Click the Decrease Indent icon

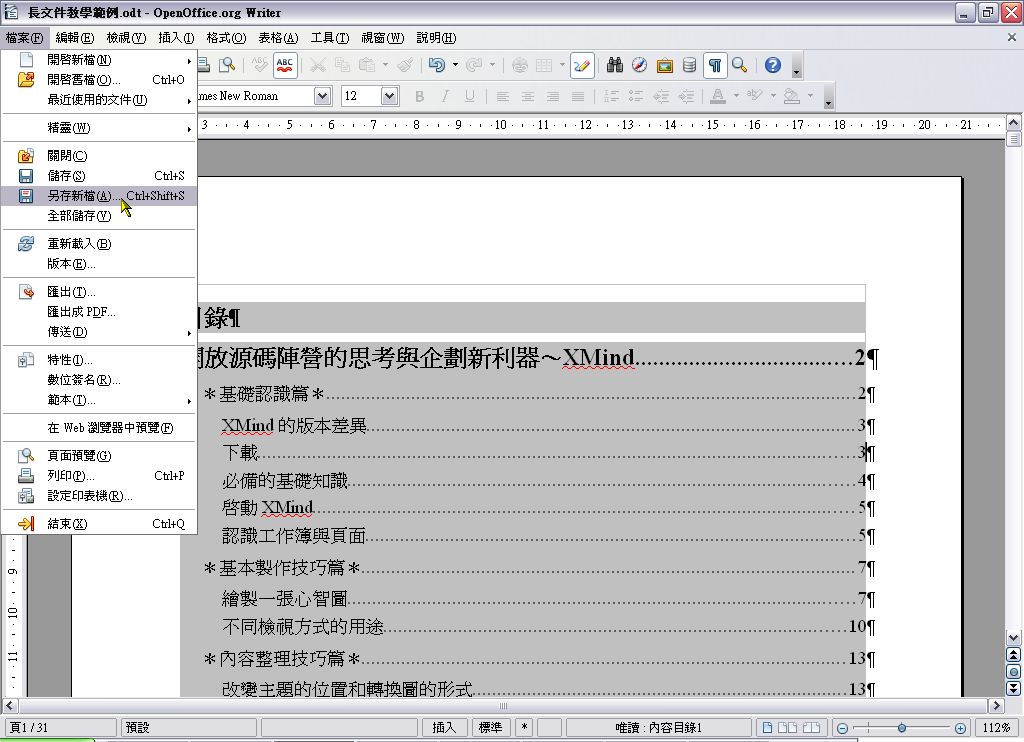point(661,97)
